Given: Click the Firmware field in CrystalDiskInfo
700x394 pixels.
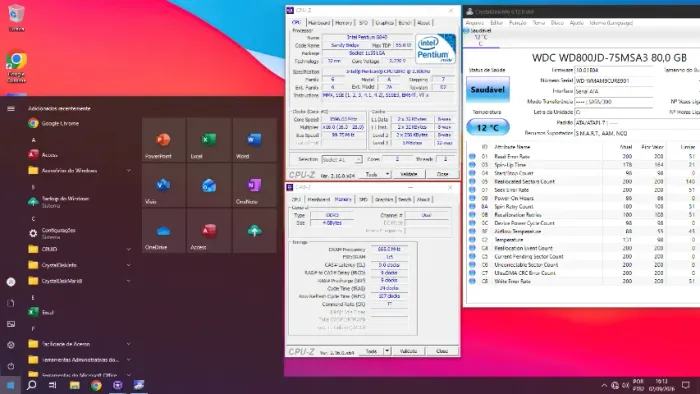Looking at the screenshot, I should pyautogui.click(x=613, y=70).
